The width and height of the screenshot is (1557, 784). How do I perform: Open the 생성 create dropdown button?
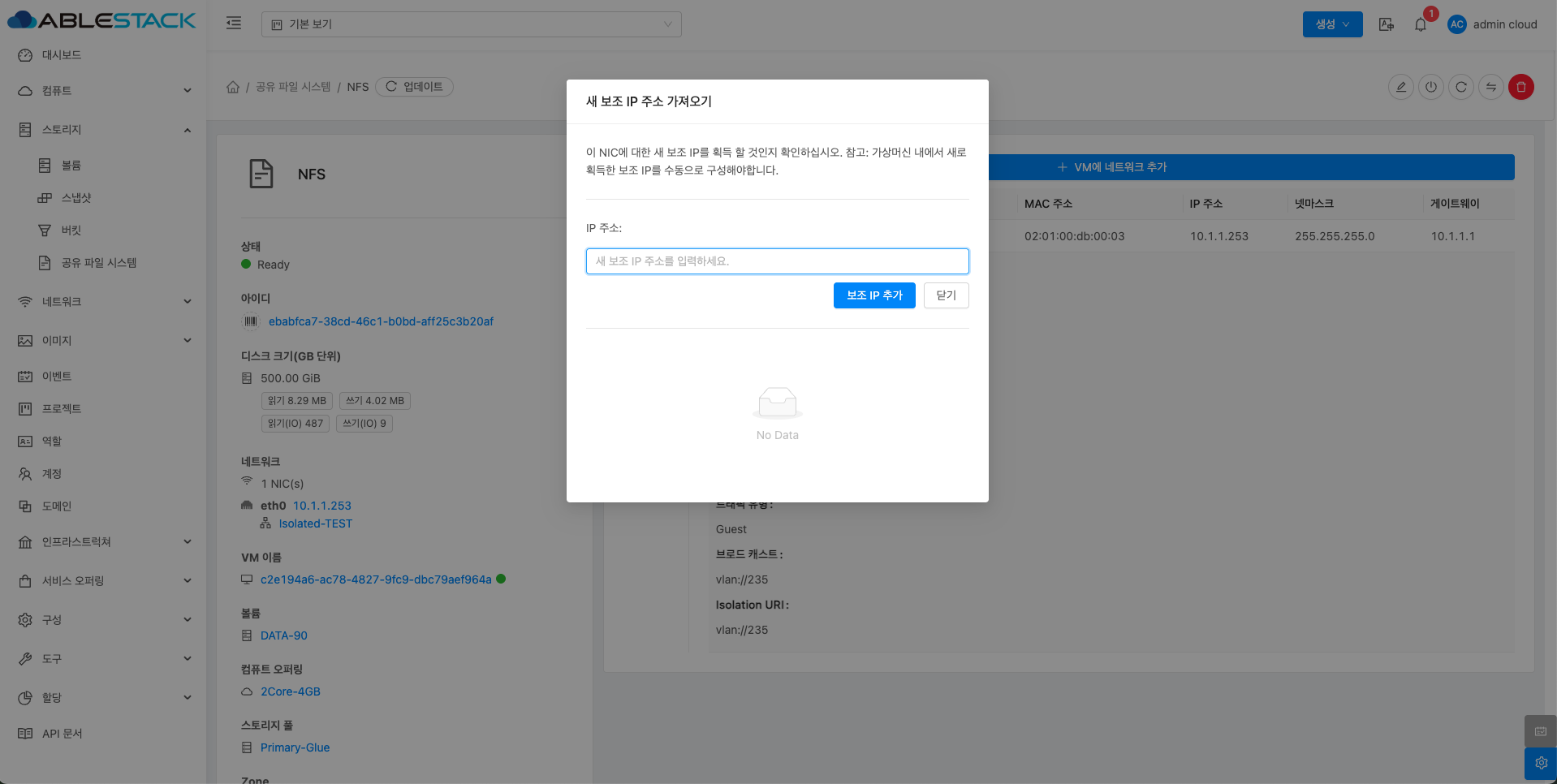[1332, 24]
